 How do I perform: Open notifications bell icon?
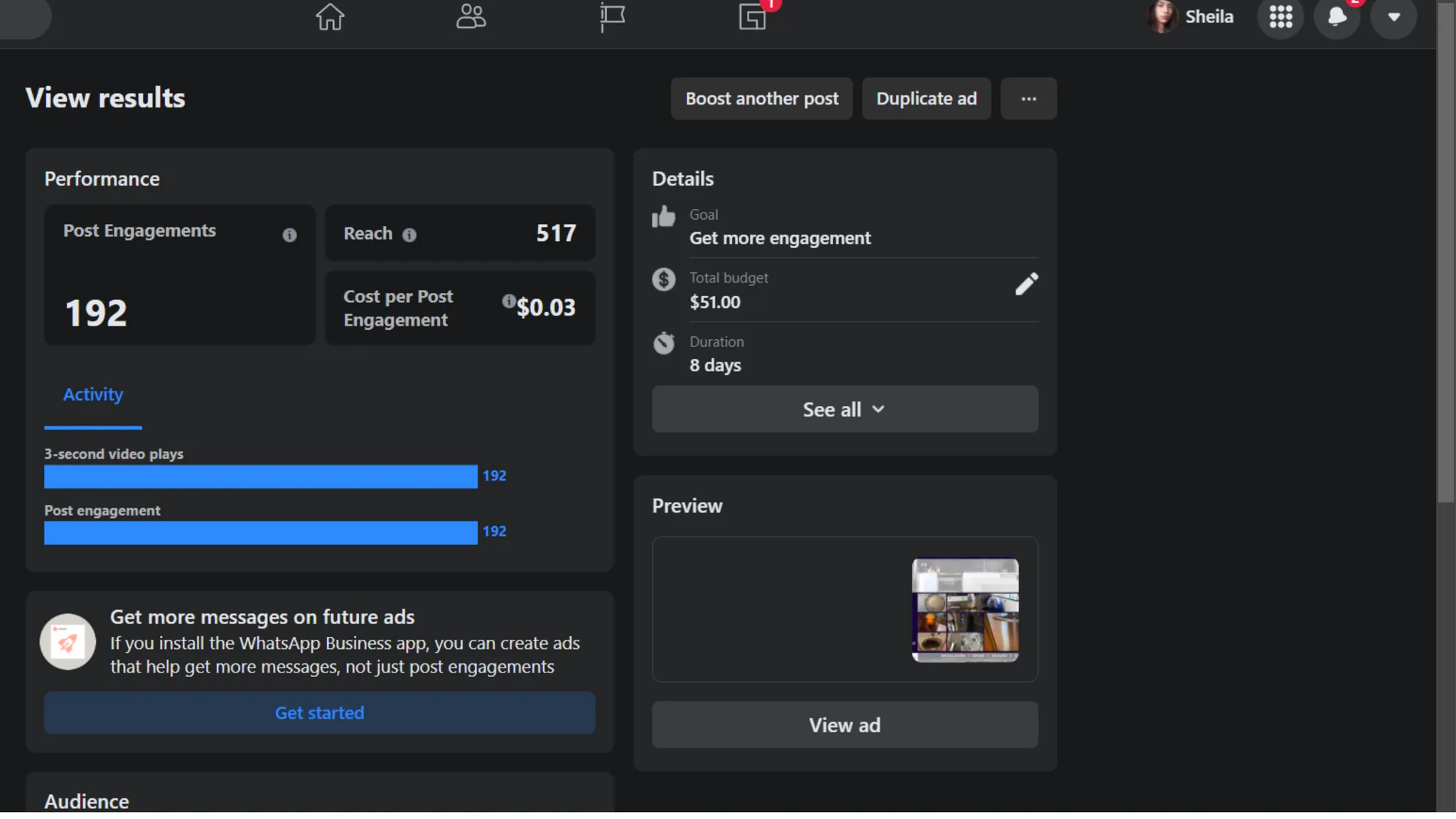tap(1337, 17)
